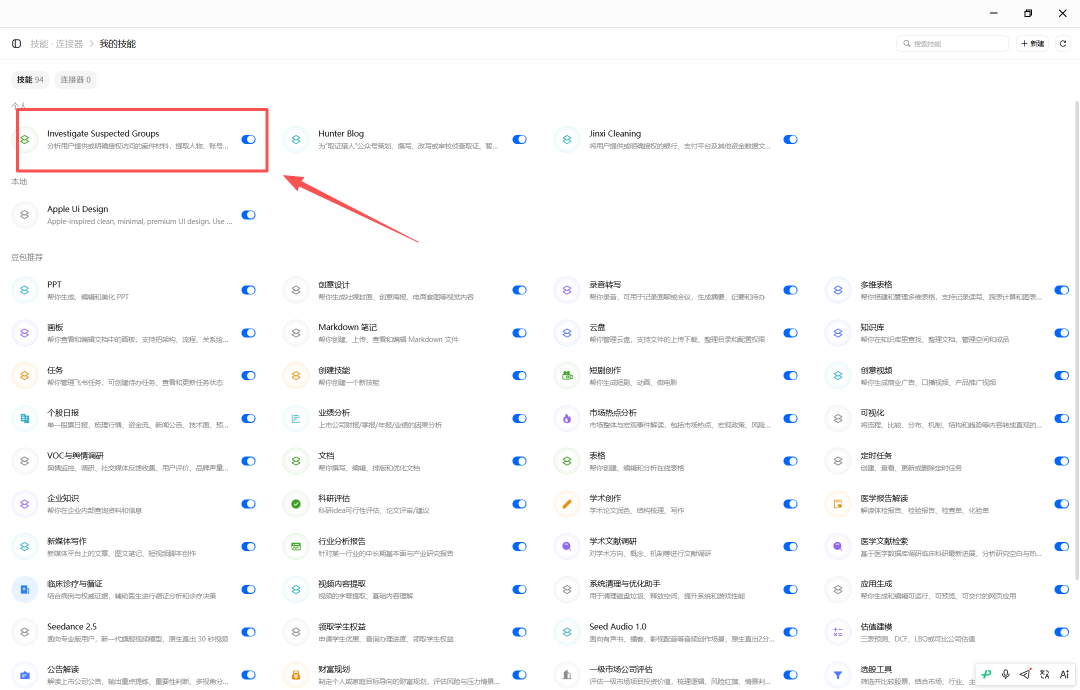Screen dimensions: 1080x690
Task: Go to 技能·连接器 breadcrumb link
Action: 56,43
